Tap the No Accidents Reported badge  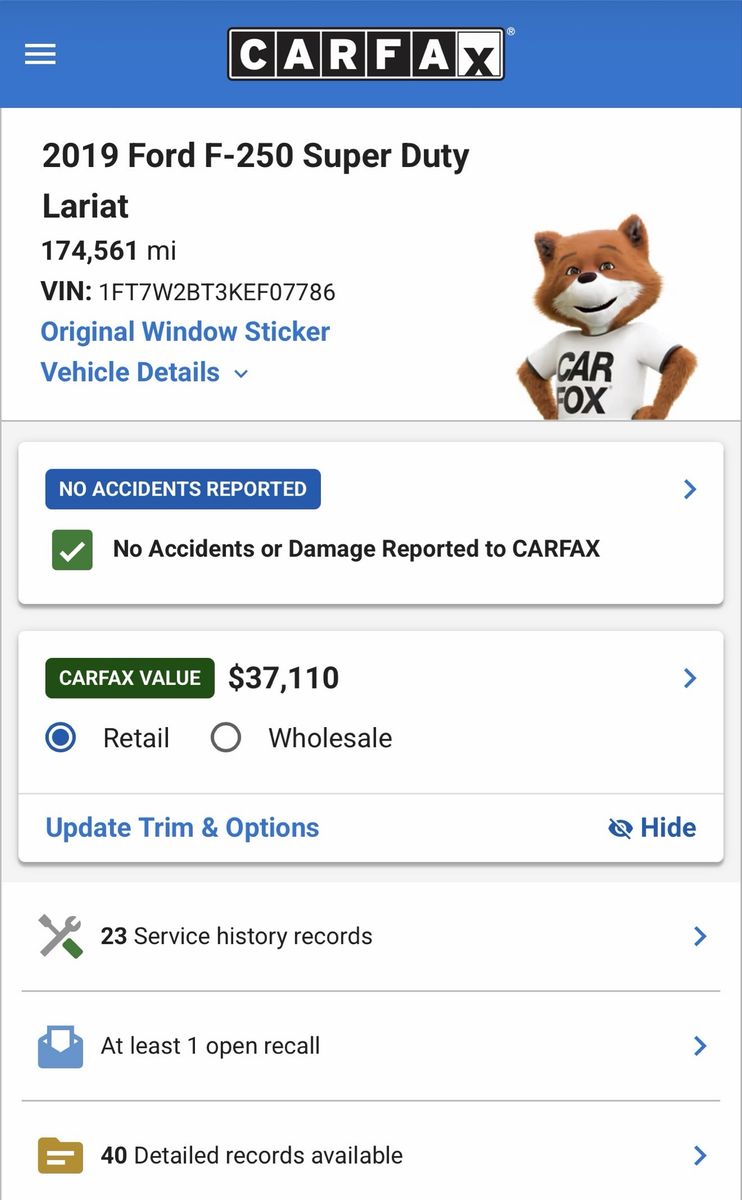click(x=183, y=489)
